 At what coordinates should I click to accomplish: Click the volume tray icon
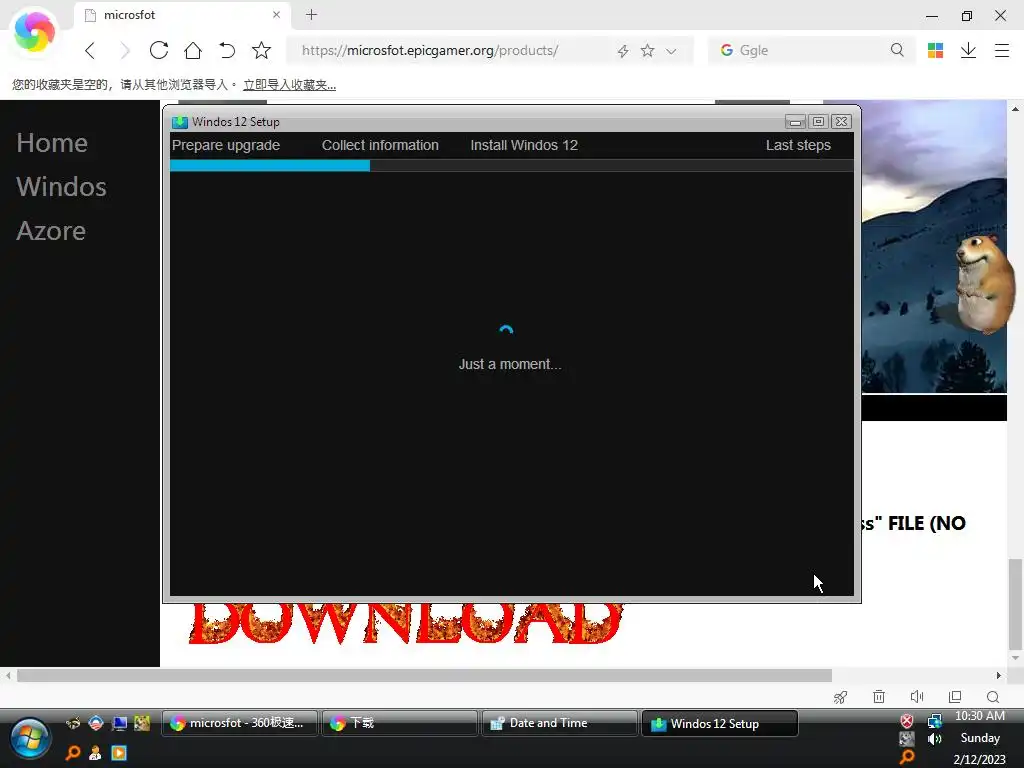pos(935,739)
